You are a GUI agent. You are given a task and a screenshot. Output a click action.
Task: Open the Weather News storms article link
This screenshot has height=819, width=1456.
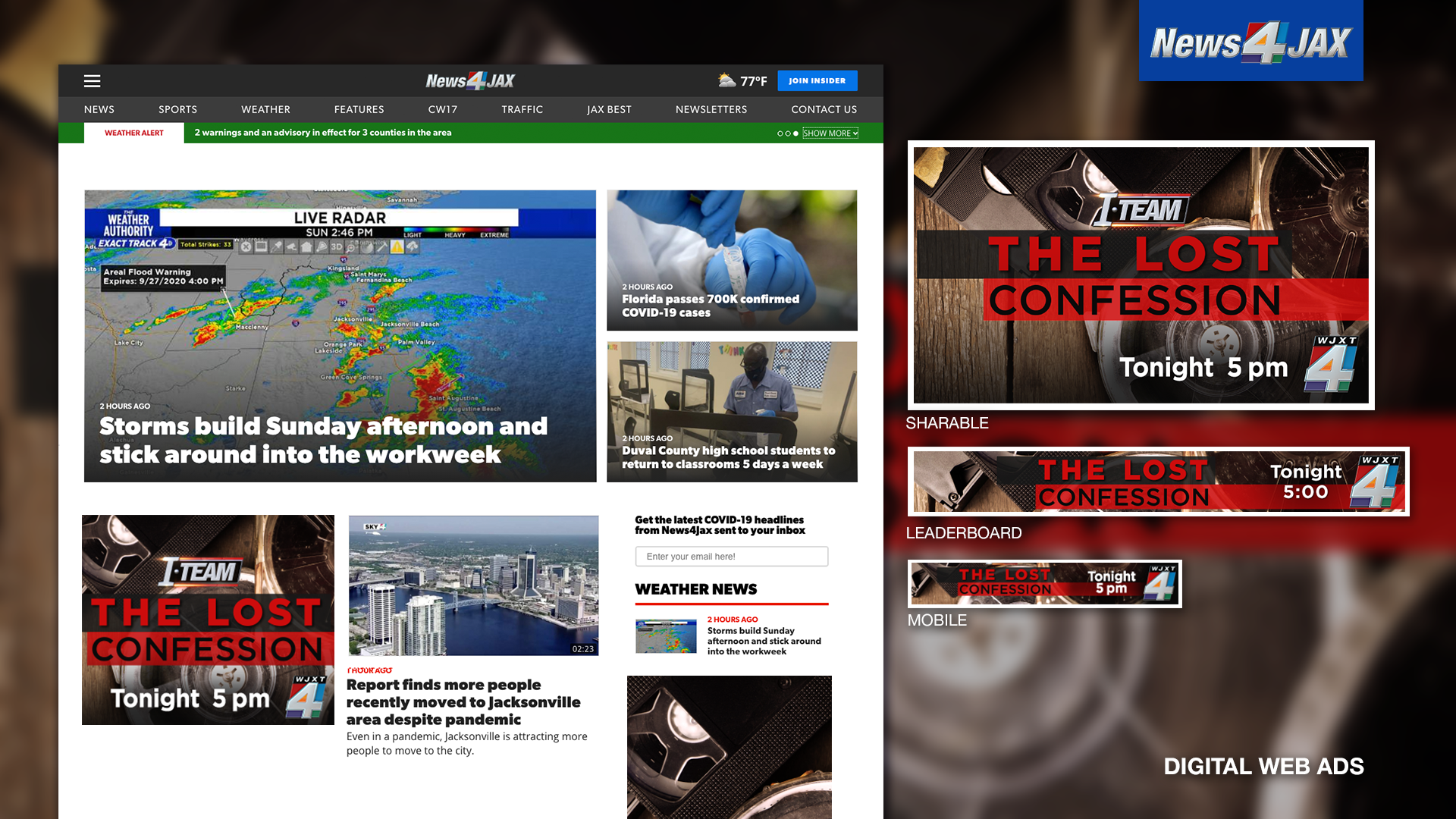point(764,641)
